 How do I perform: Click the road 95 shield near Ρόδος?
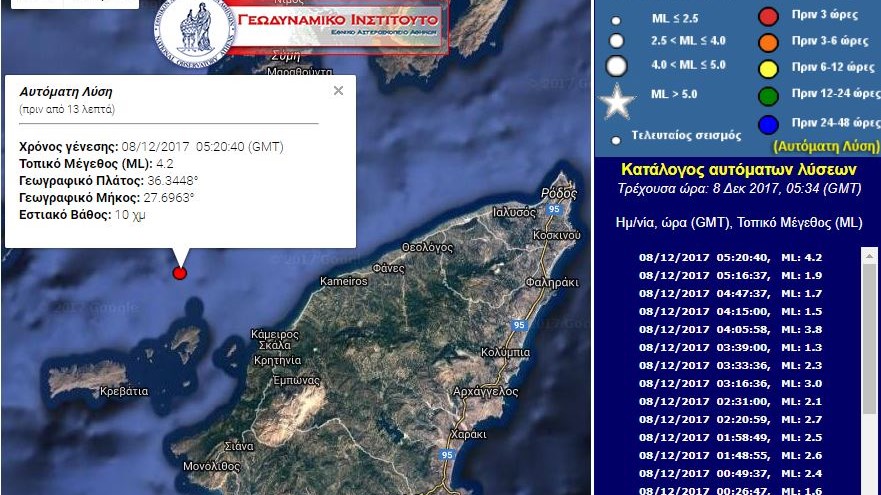[x=554, y=209]
